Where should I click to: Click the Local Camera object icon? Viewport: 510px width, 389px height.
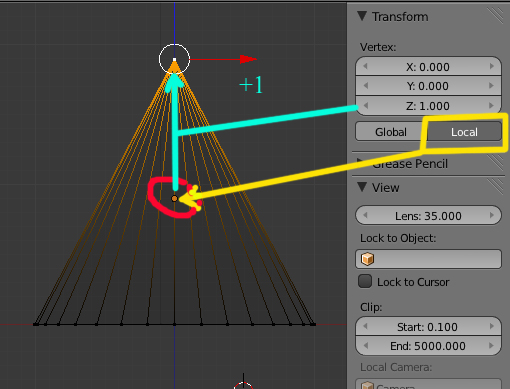click(x=367, y=386)
